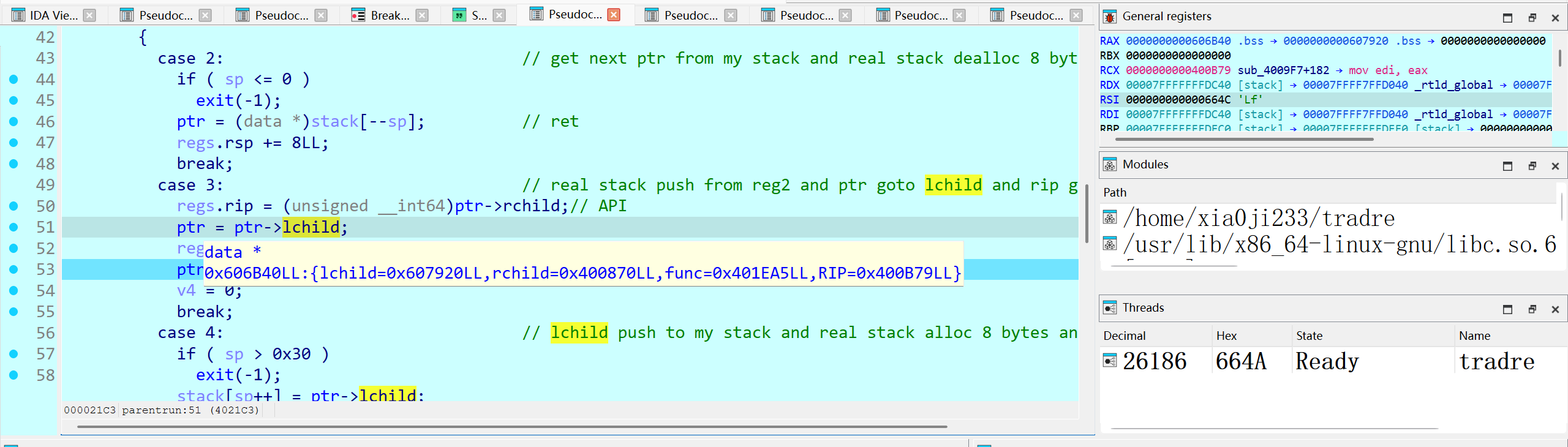The height and width of the screenshot is (447, 1568).
Task: Toggle the breakpoint dot on line 57
Action: pyautogui.click(x=13, y=354)
